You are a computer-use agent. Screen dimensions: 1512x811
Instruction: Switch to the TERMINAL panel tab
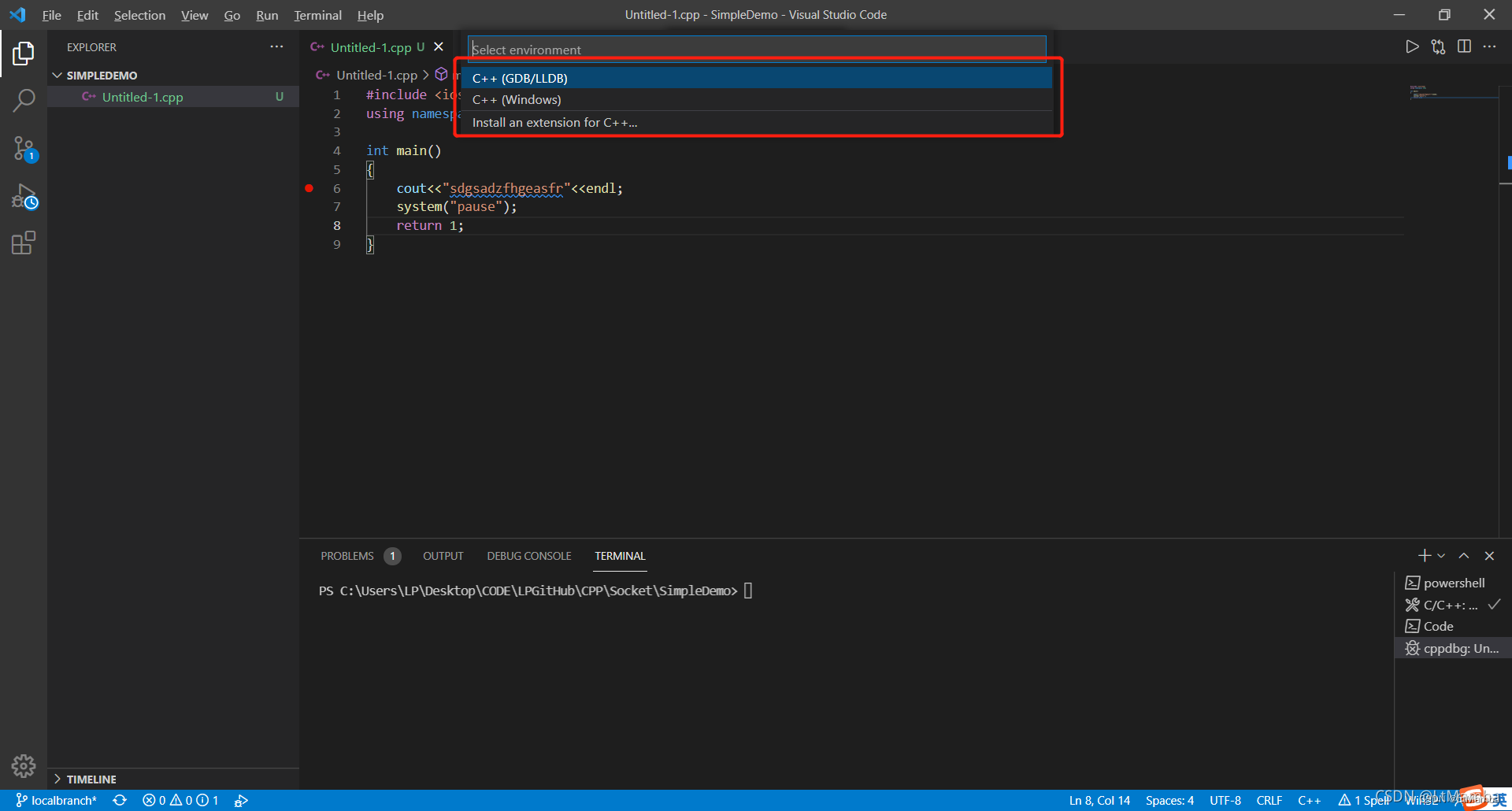[x=620, y=556]
